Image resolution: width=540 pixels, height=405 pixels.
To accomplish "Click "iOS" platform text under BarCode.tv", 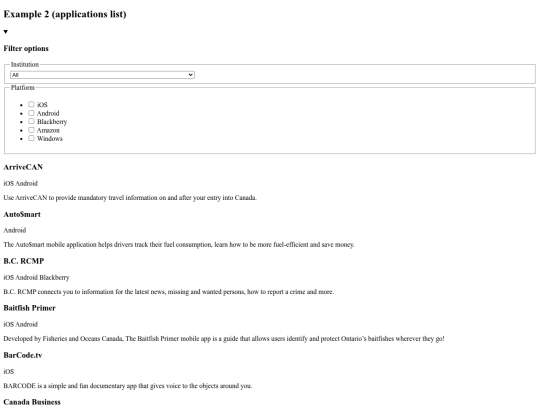I will 9,371.
